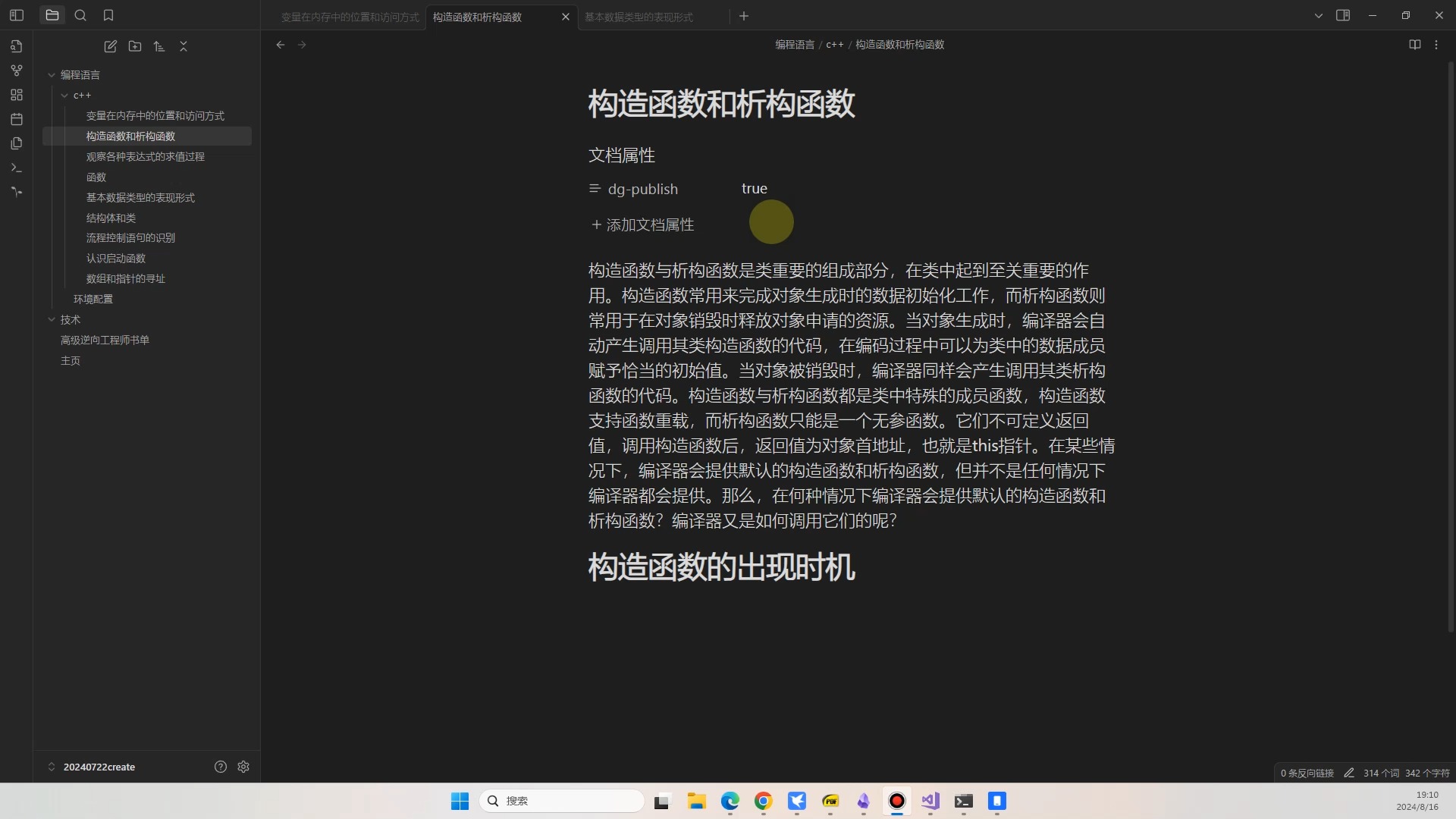Viewport: 1456px width, 819px height.
Task: Open the command palette ribbon icon
Action: [x=17, y=168]
